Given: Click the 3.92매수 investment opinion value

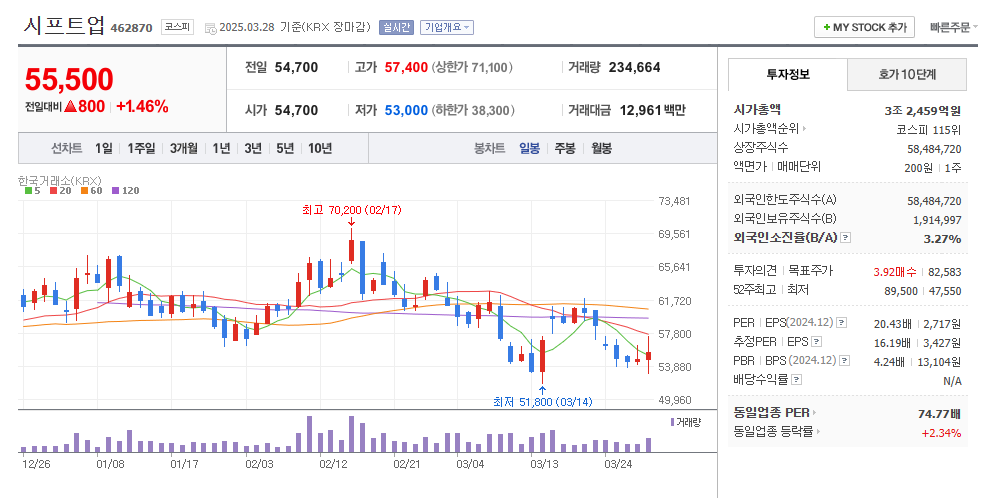Looking at the screenshot, I should (x=895, y=272).
